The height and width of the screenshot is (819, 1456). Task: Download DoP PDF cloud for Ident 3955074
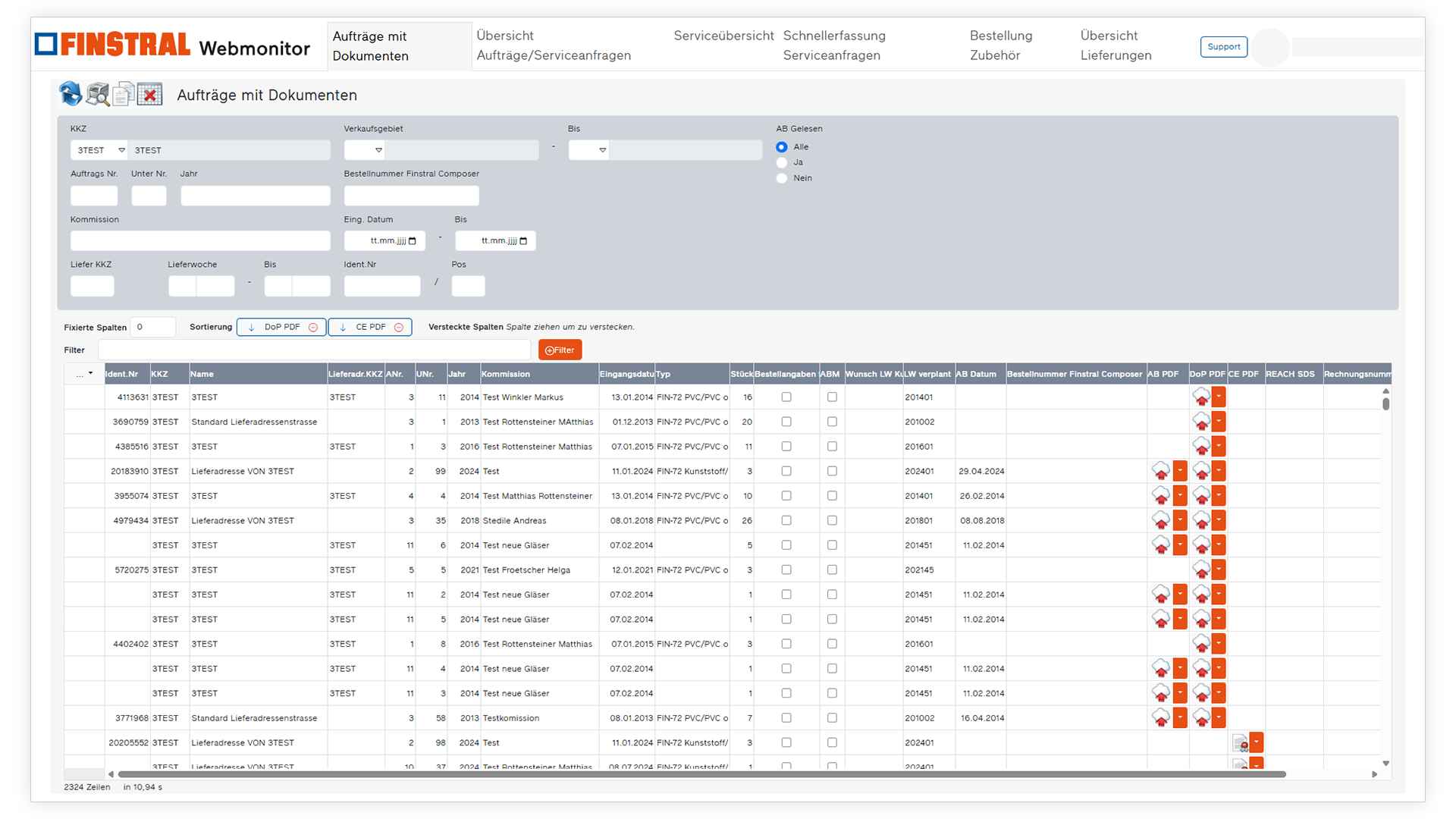[x=1201, y=496]
